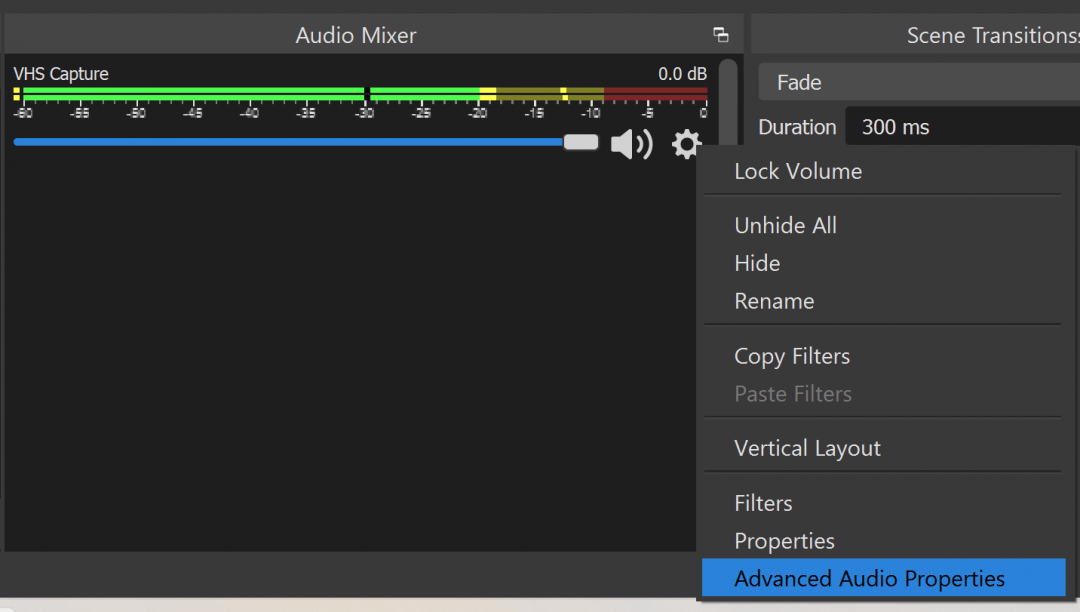Click the Audio Mixer pop-out panel icon
This screenshot has height=612, width=1080.
click(721, 34)
